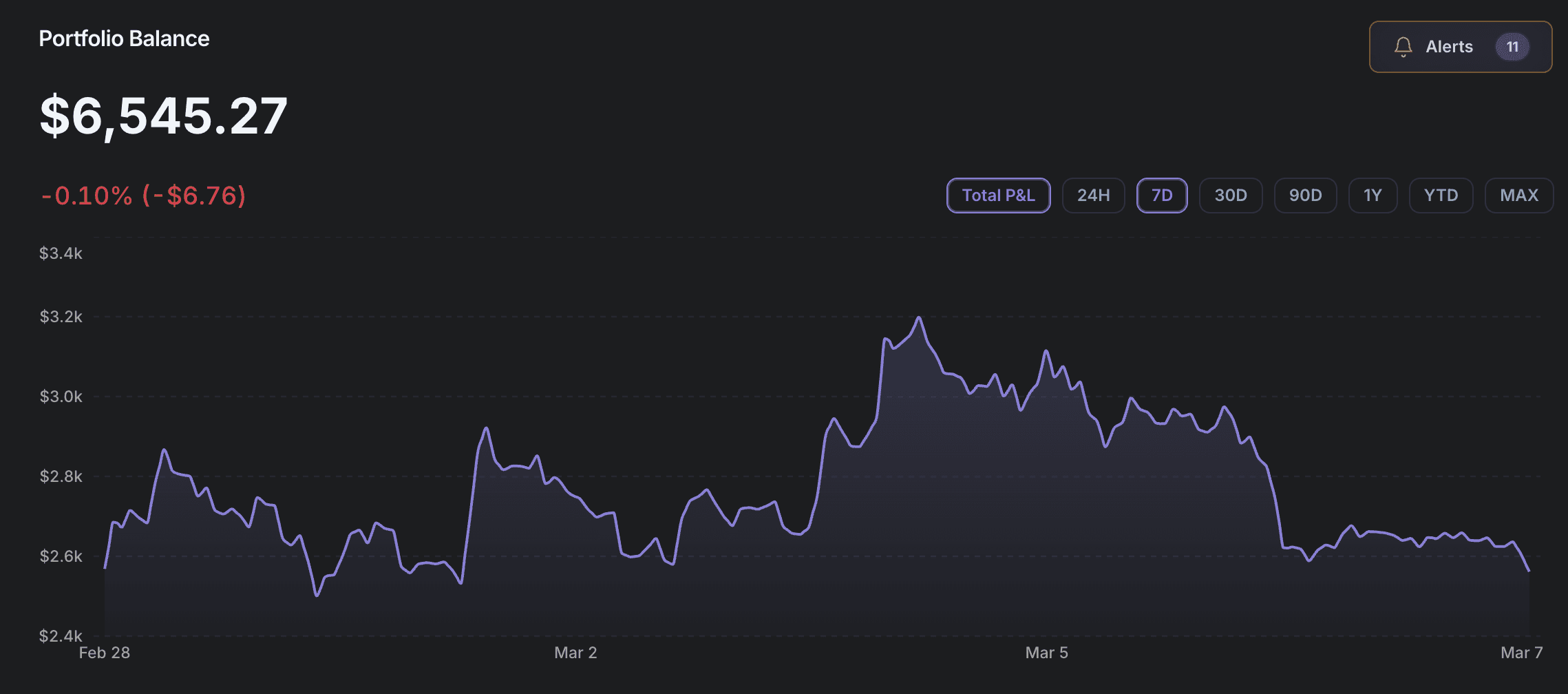Click the chart's highest peak near $3.2k
This screenshot has height=694, width=1568.
[x=918, y=318]
